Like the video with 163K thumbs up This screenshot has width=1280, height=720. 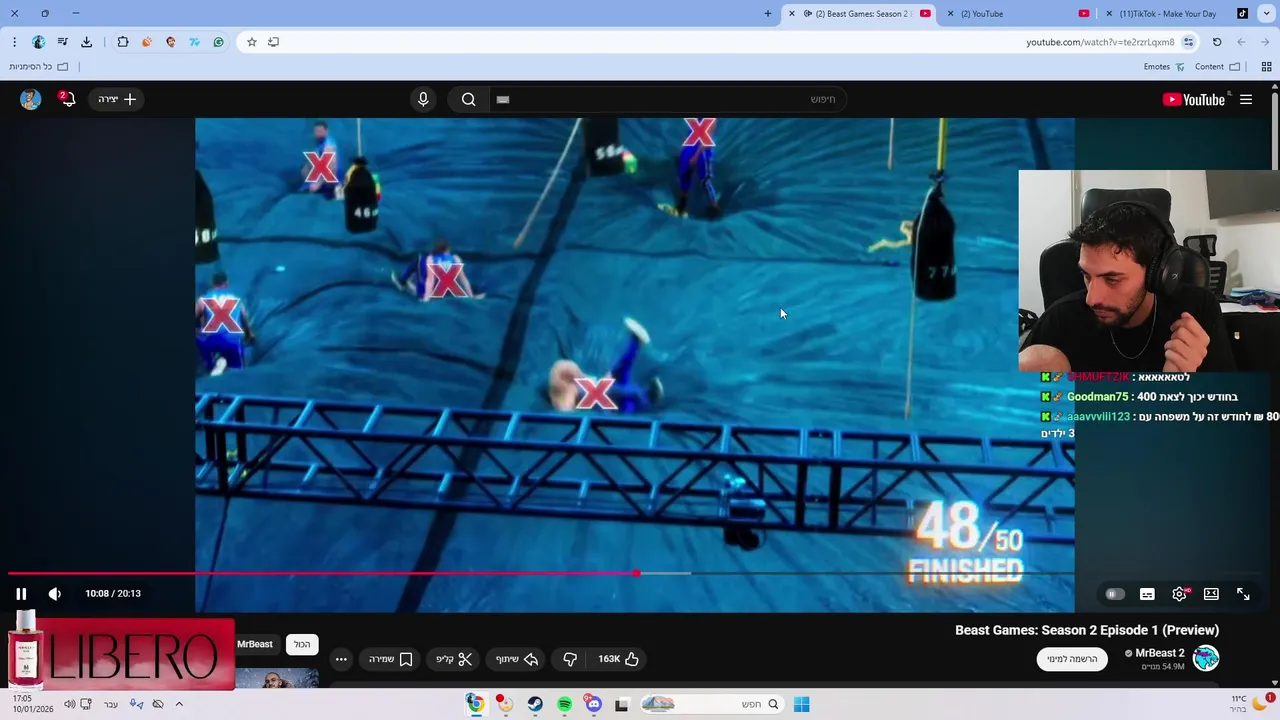click(618, 659)
